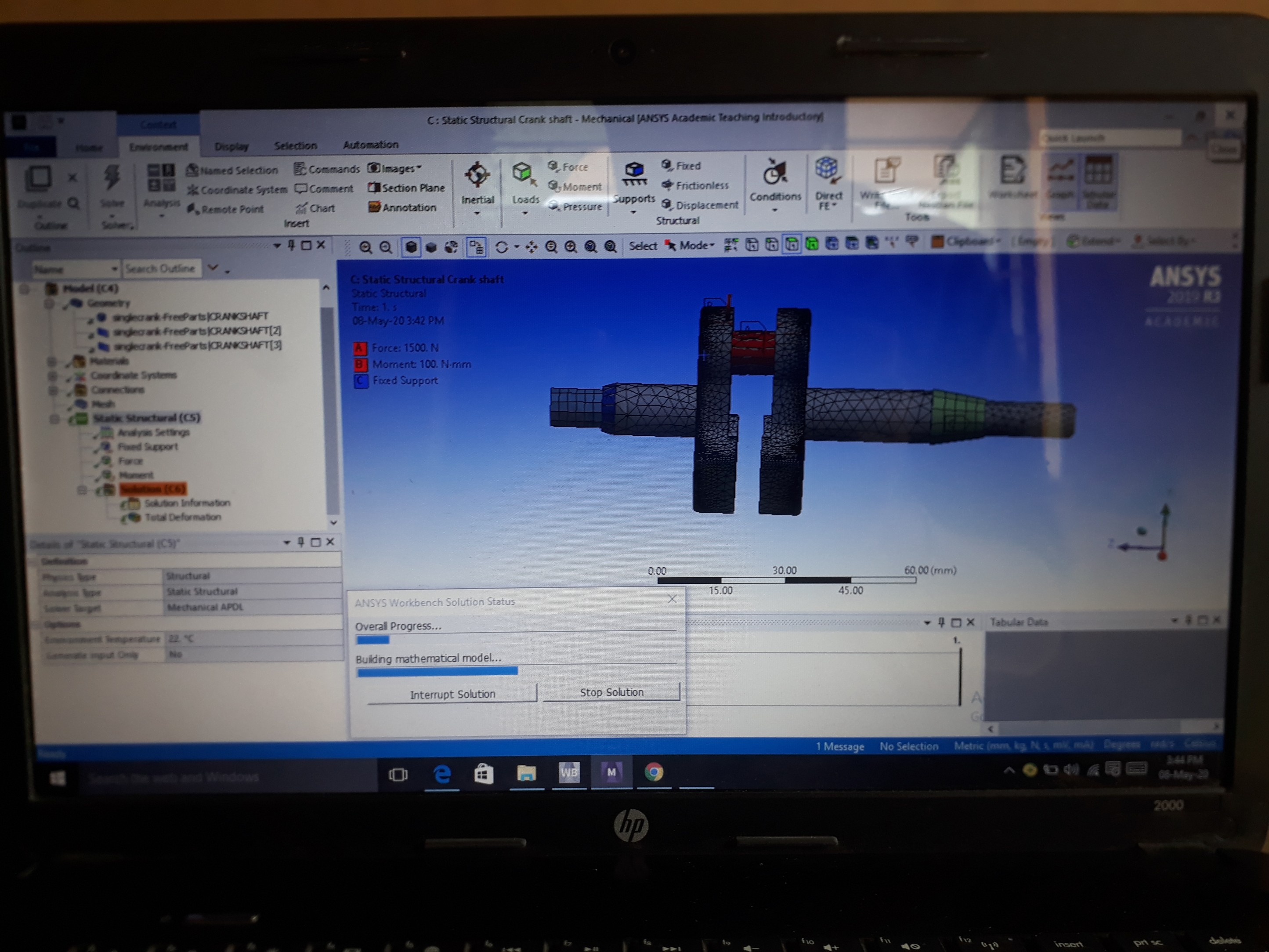Insert a Displacement support
The width and height of the screenshot is (1269, 952).
pos(667,204)
